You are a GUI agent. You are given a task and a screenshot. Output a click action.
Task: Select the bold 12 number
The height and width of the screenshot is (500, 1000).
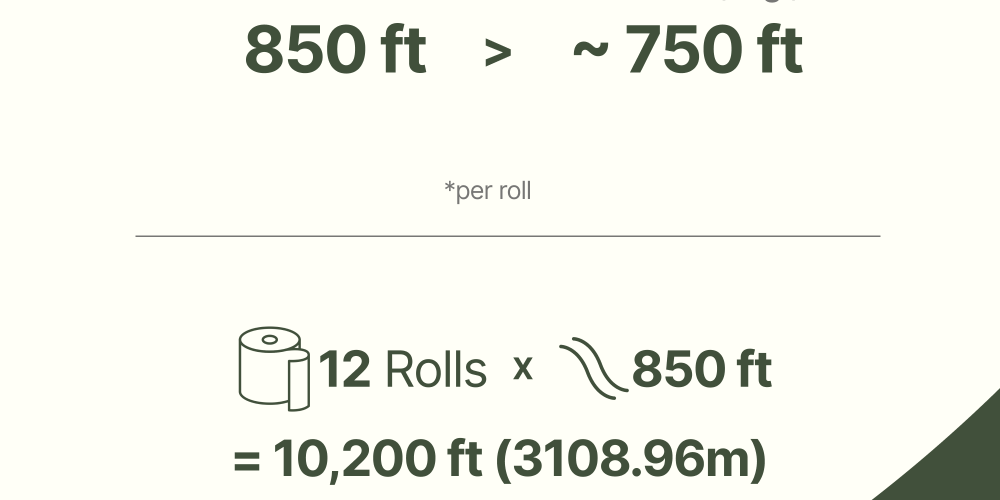pyautogui.click(x=344, y=369)
